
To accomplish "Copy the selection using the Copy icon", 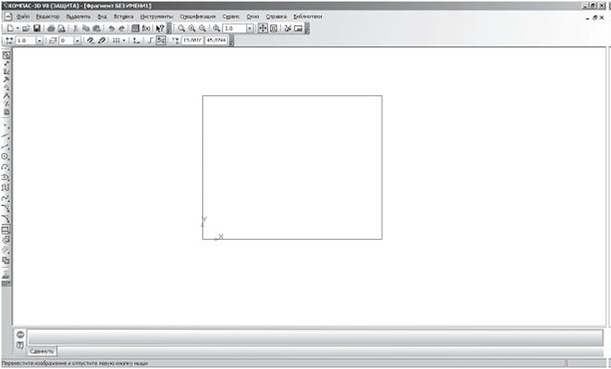I will click(x=86, y=28).
